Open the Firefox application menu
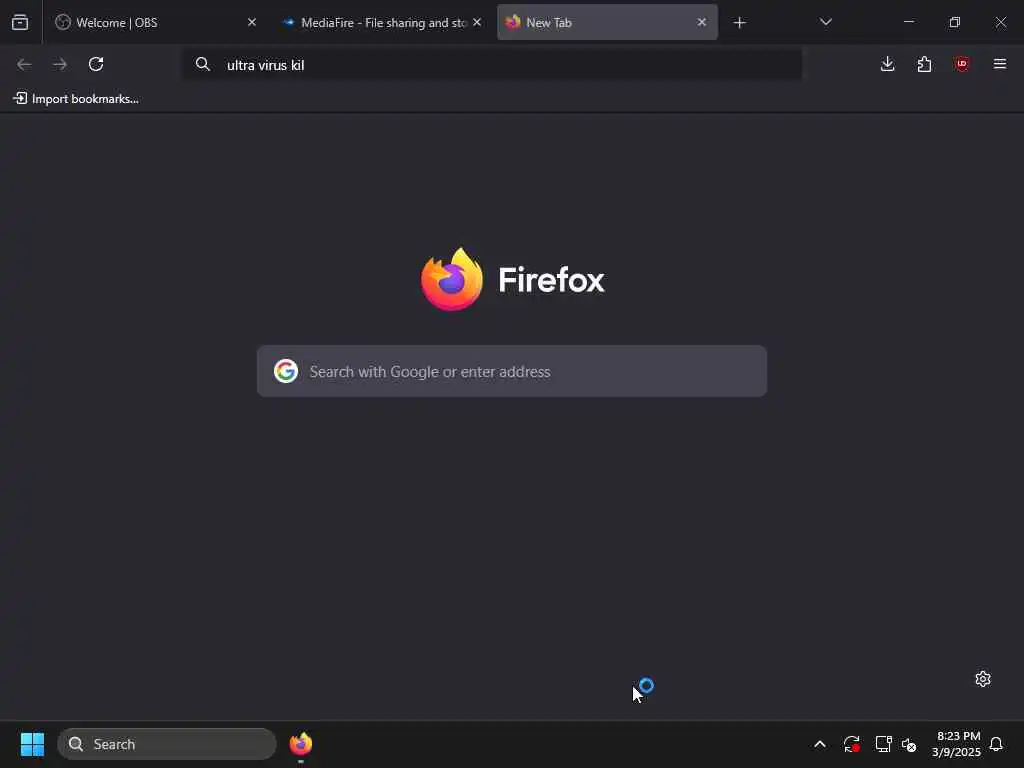The height and width of the screenshot is (768, 1024). [999, 64]
